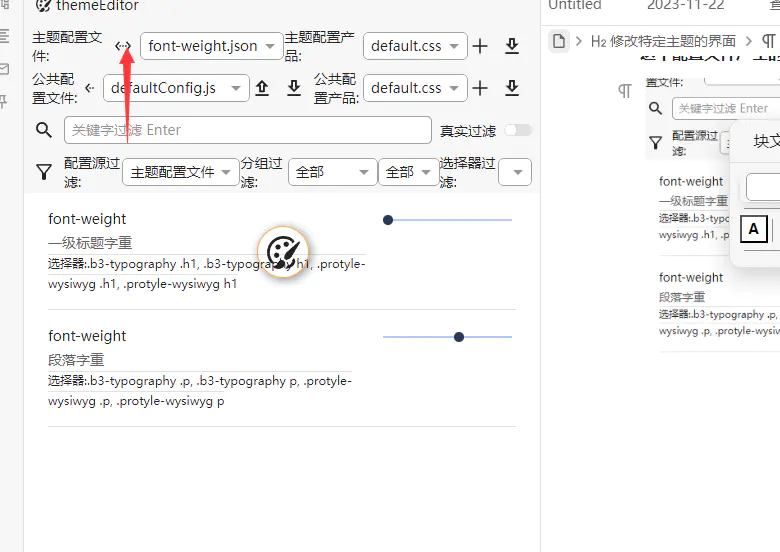Open the 选择器过滤 empty dropdown

(x=515, y=172)
